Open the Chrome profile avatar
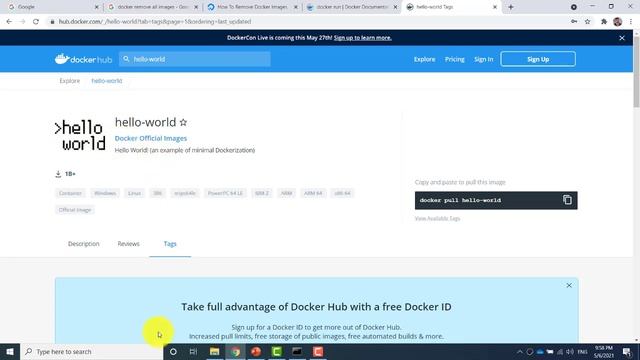Screen dimensions: 640x360 (x=618, y=22)
